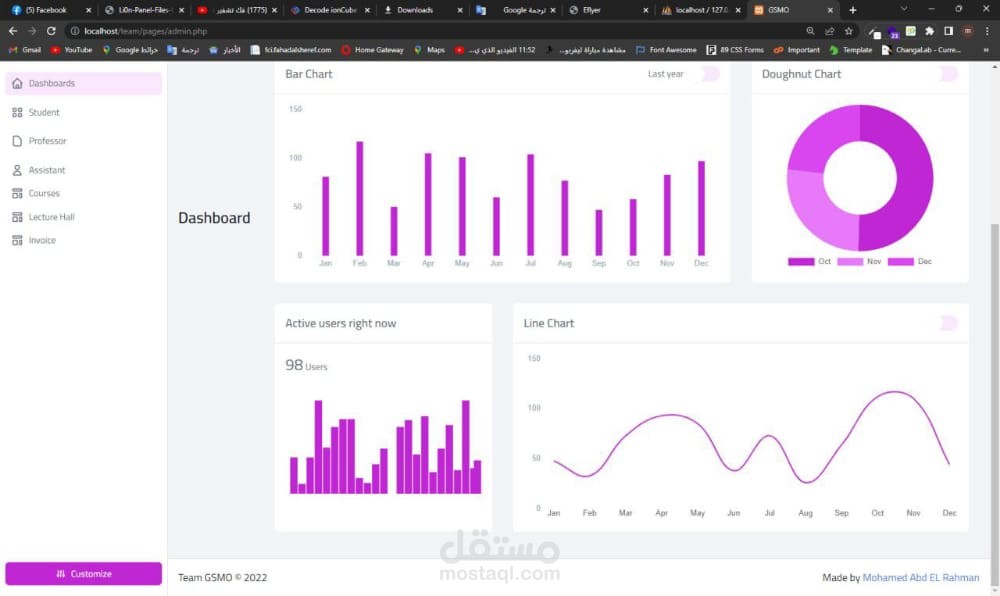Click the purple Customize button
The image size is (1000, 596).
[x=84, y=574]
